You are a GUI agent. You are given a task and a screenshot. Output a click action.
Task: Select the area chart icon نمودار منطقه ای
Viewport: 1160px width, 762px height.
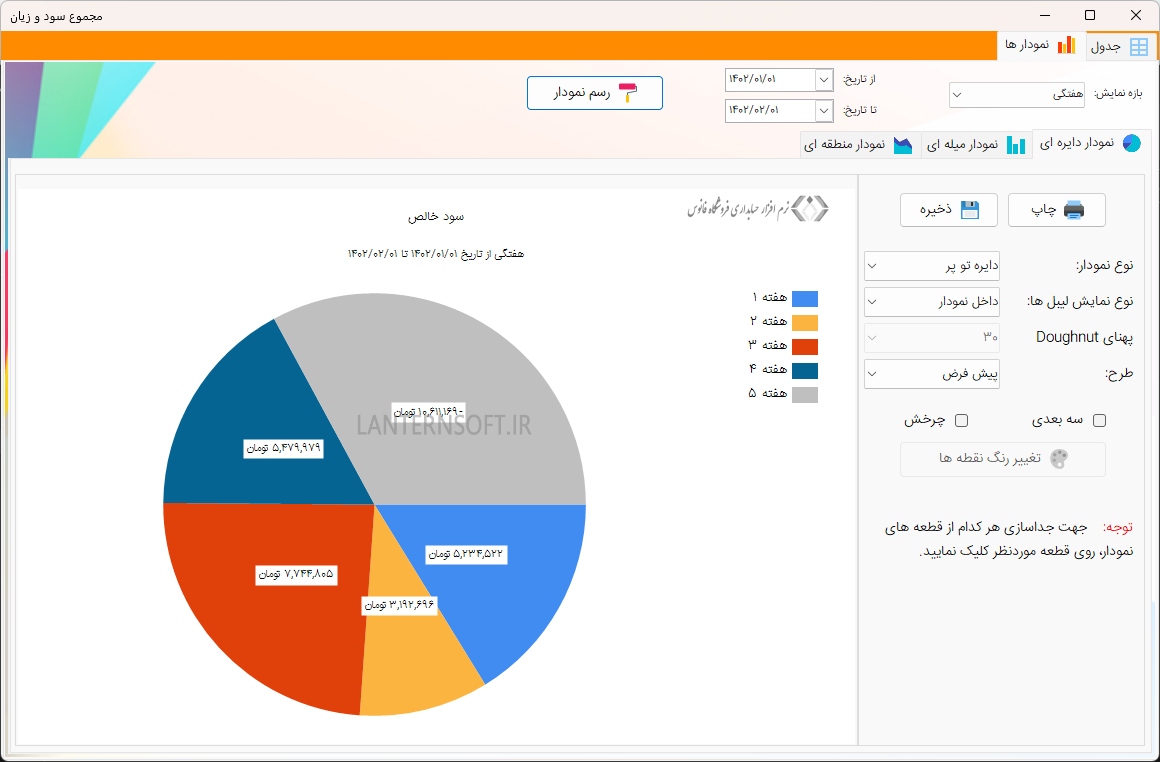pos(903,144)
